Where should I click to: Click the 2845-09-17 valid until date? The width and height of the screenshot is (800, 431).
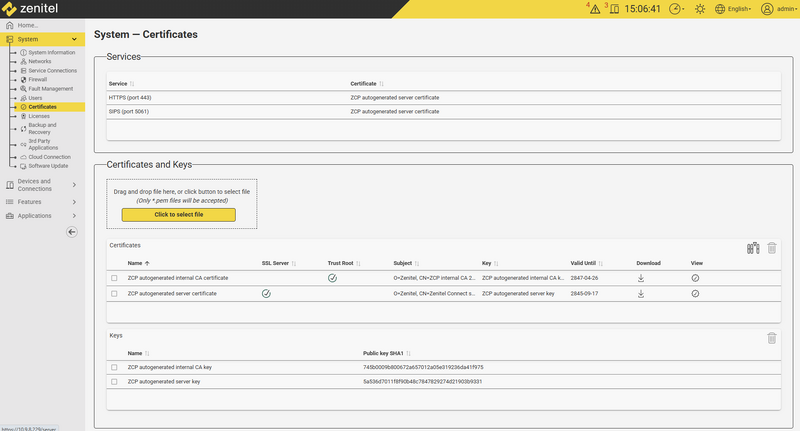(584, 294)
